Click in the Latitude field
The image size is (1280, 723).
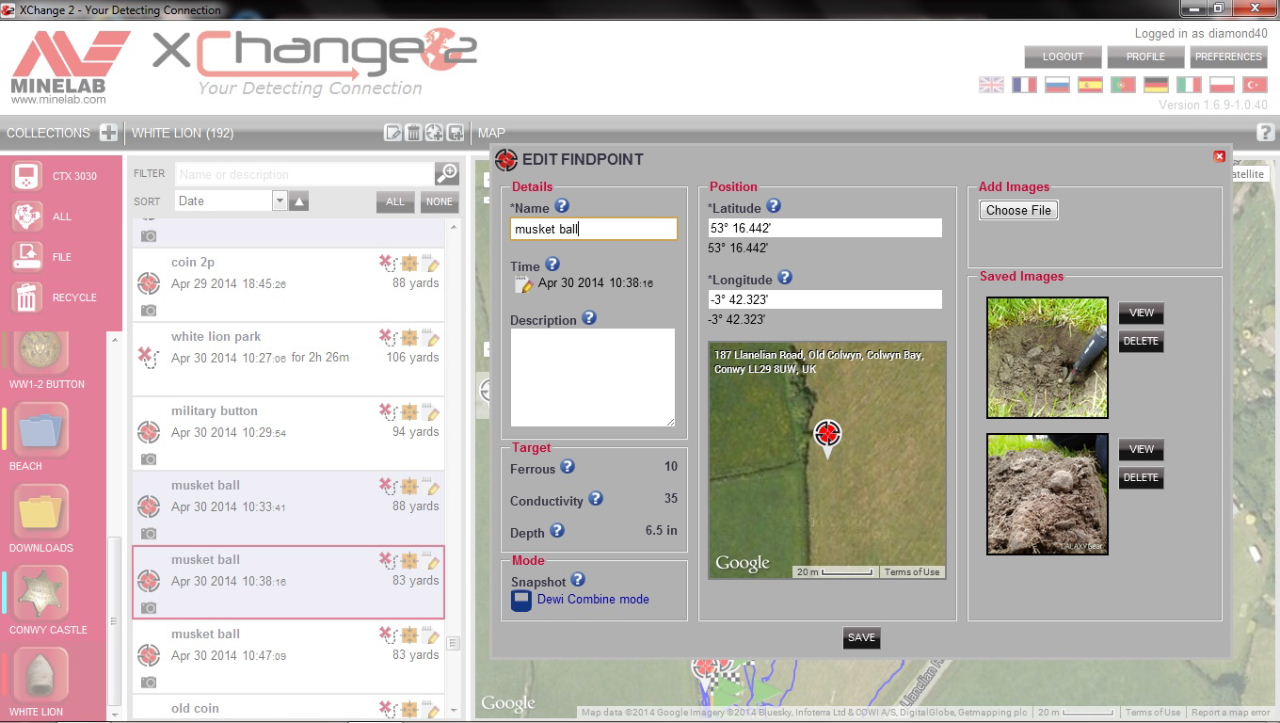pos(825,228)
